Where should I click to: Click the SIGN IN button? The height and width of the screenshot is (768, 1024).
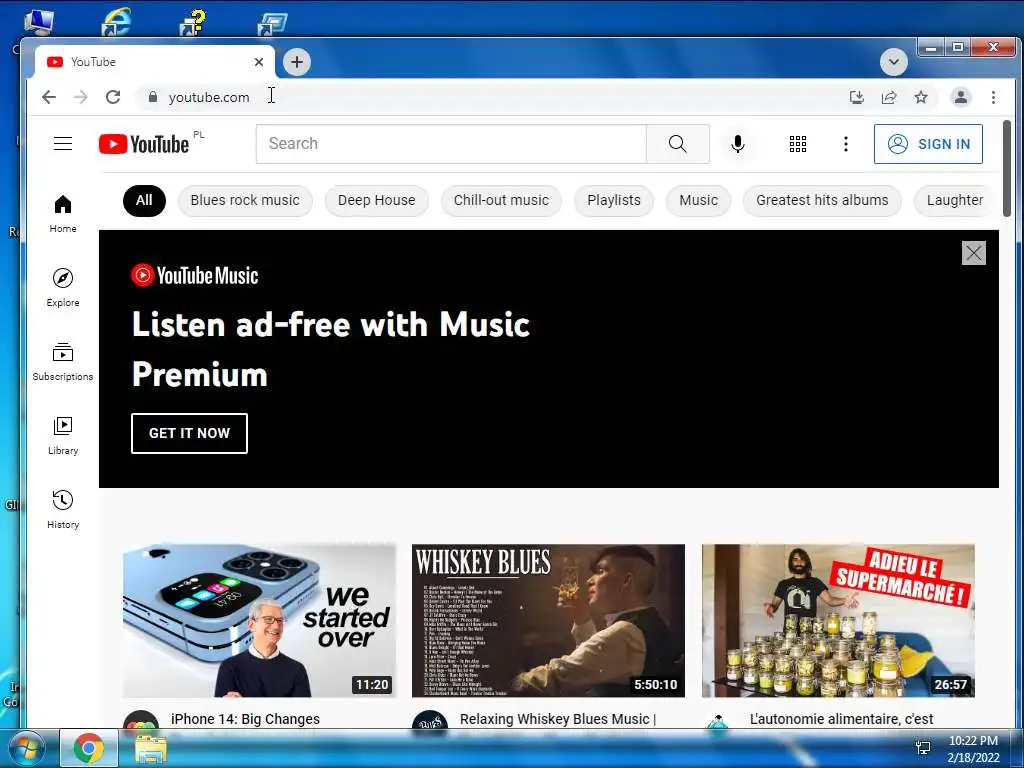click(928, 144)
